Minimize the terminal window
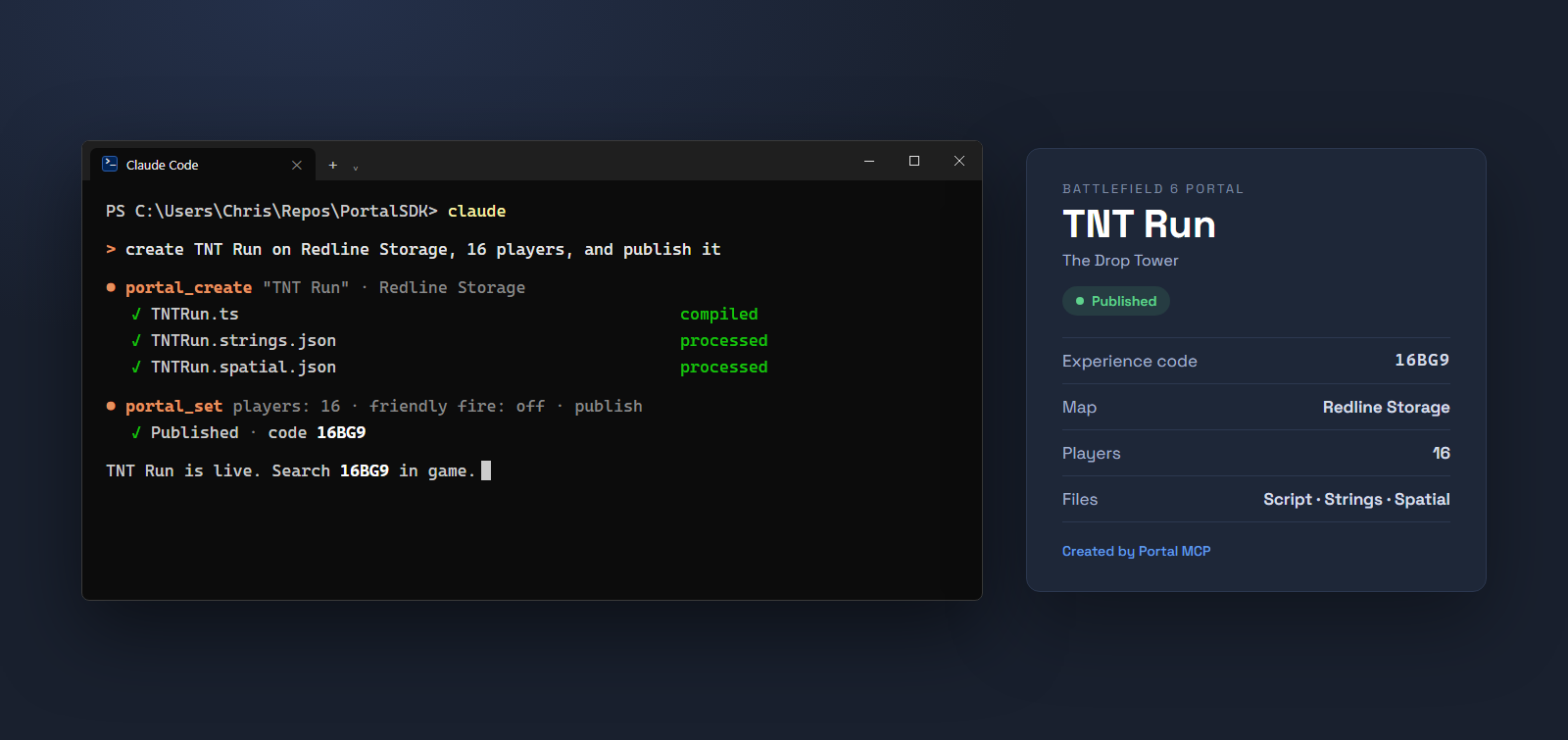 [x=869, y=161]
